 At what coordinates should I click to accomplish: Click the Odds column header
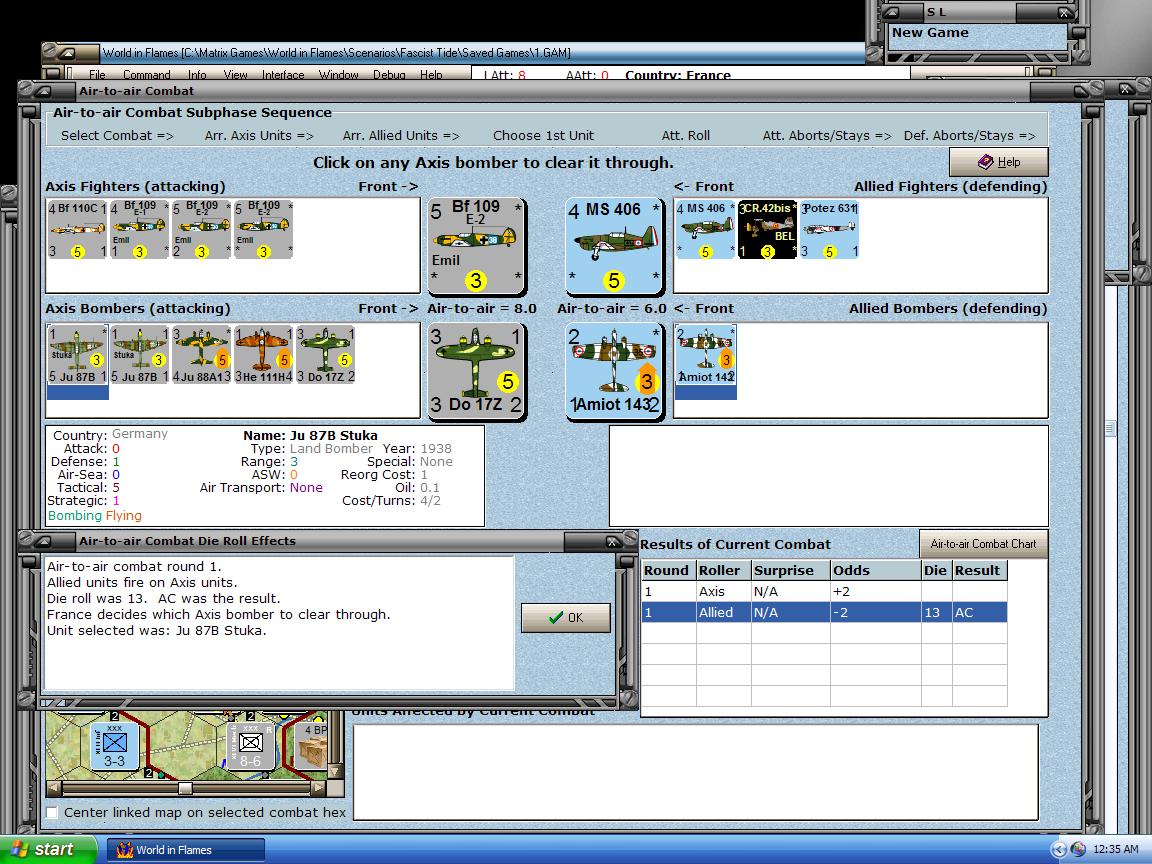point(875,570)
